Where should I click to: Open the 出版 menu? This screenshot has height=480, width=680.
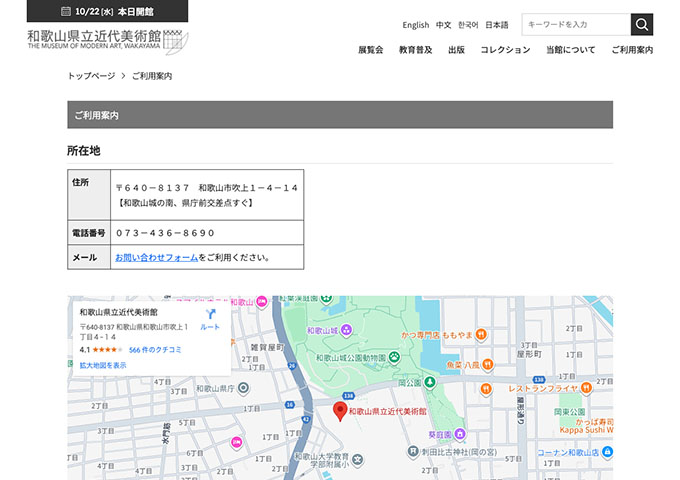(456, 50)
